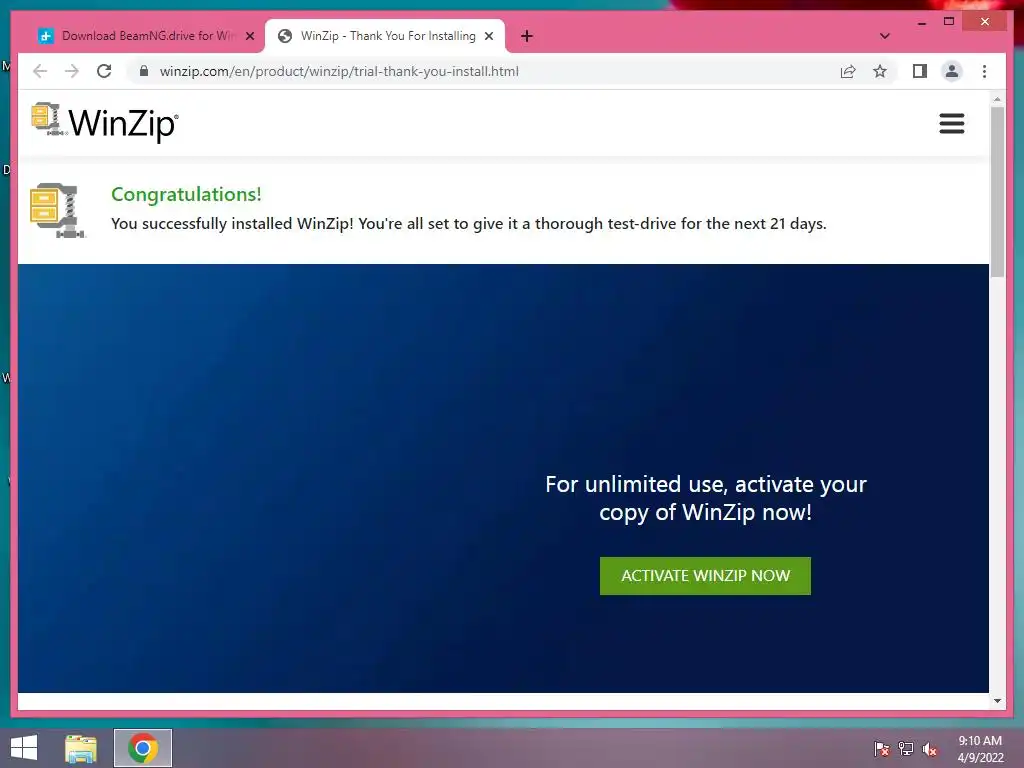Close the WinZip Thank You tab
The width and height of the screenshot is (1024, 768).
point(488,36)
